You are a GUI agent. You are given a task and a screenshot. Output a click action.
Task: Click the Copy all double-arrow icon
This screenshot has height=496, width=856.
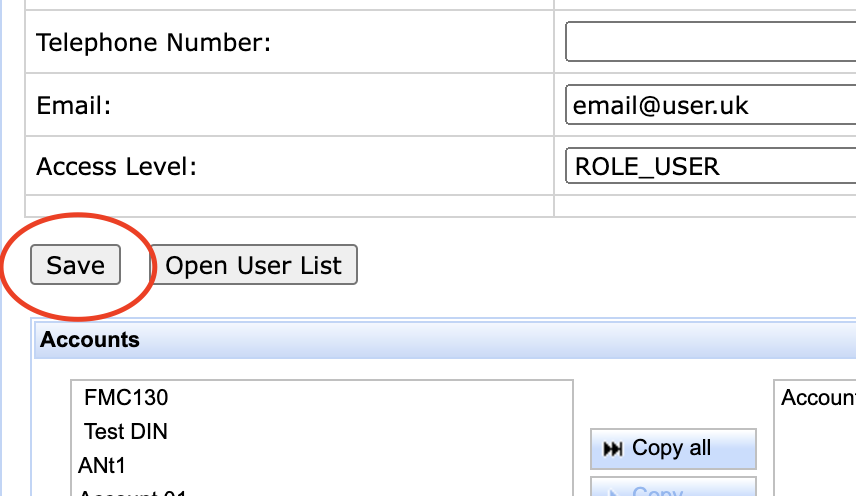tap(614, 449)
